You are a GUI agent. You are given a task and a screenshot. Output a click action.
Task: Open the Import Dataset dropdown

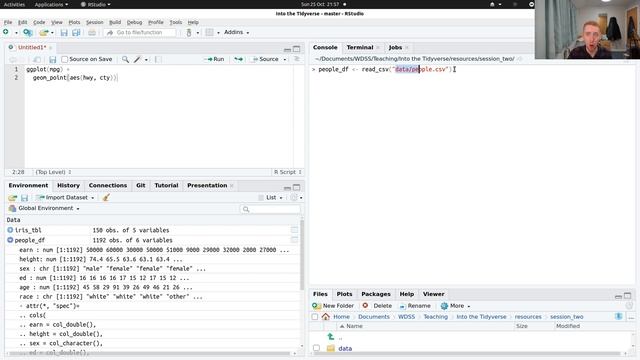[65, 198]
